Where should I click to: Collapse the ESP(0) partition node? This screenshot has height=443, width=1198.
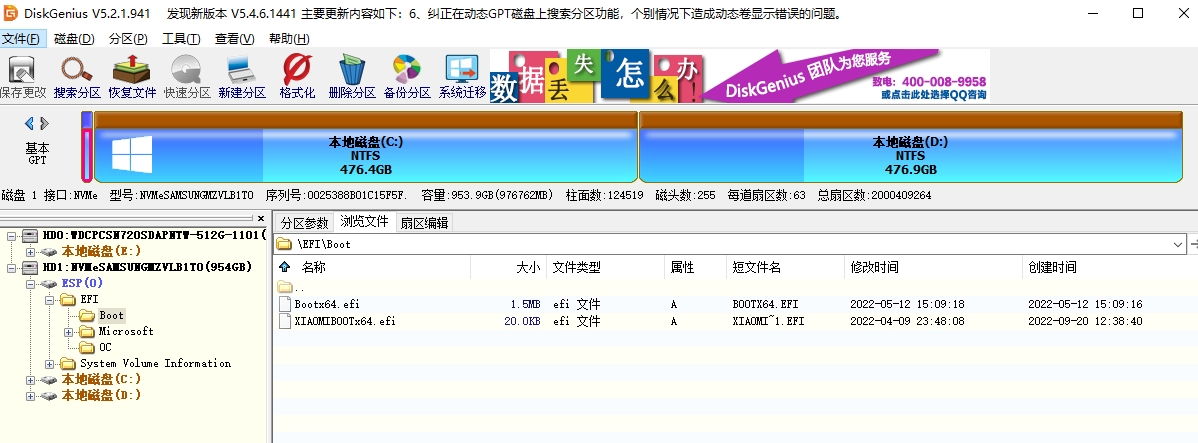pyautogui.click(x=31, y=283)
